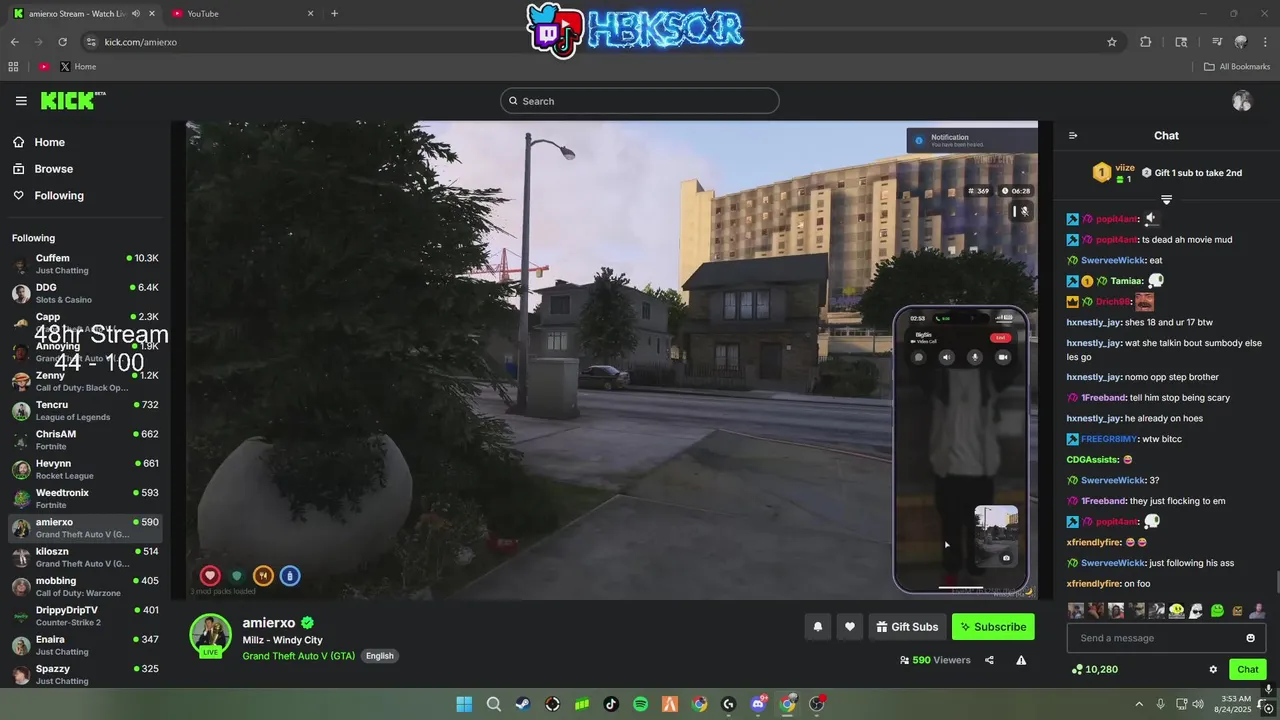Open Chrome three-dot menu
The width and height of the screenshot is (1280, 720).
coord(1265,42)
